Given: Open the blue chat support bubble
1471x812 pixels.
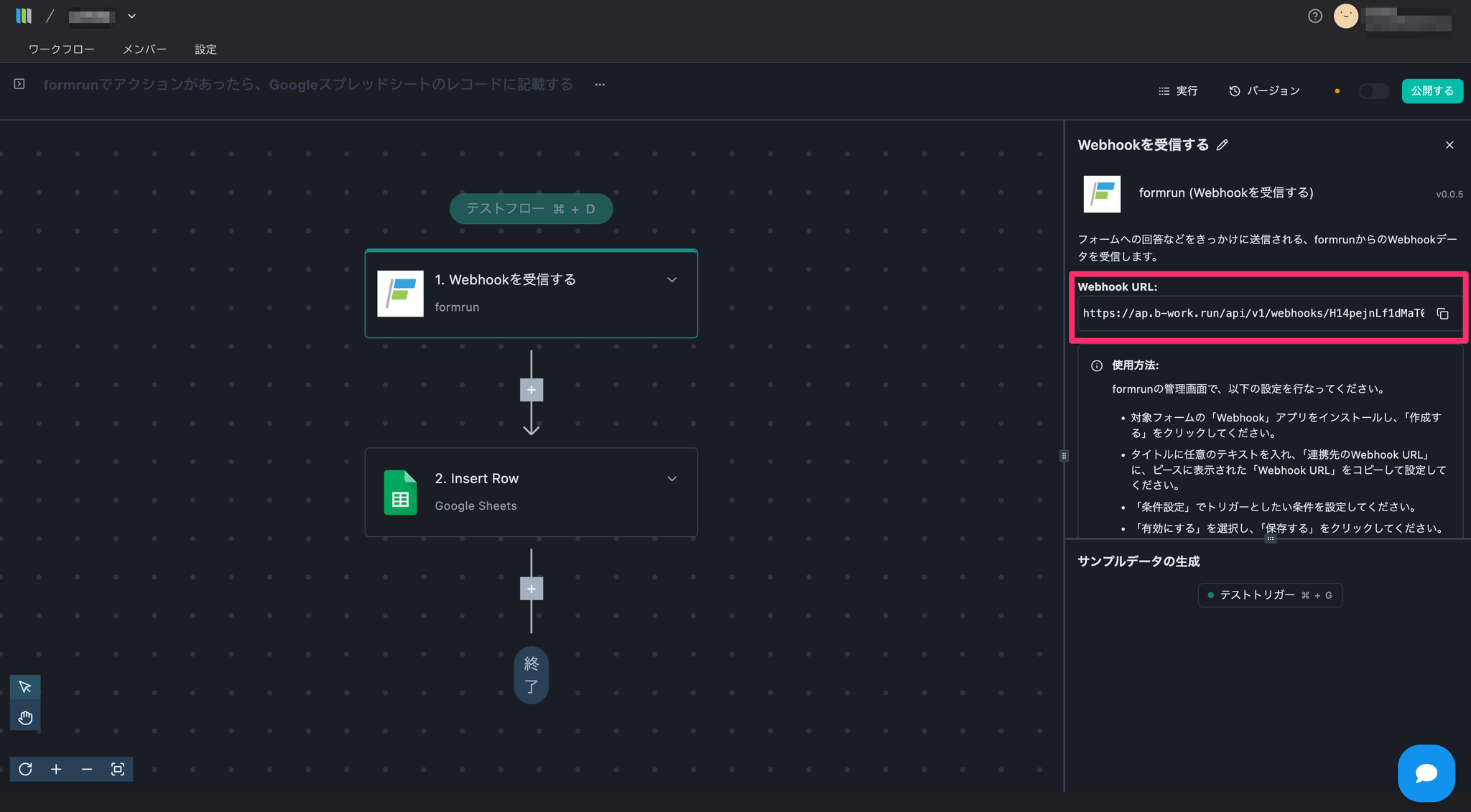Looking at the screenshot, I should (1426, 773).
